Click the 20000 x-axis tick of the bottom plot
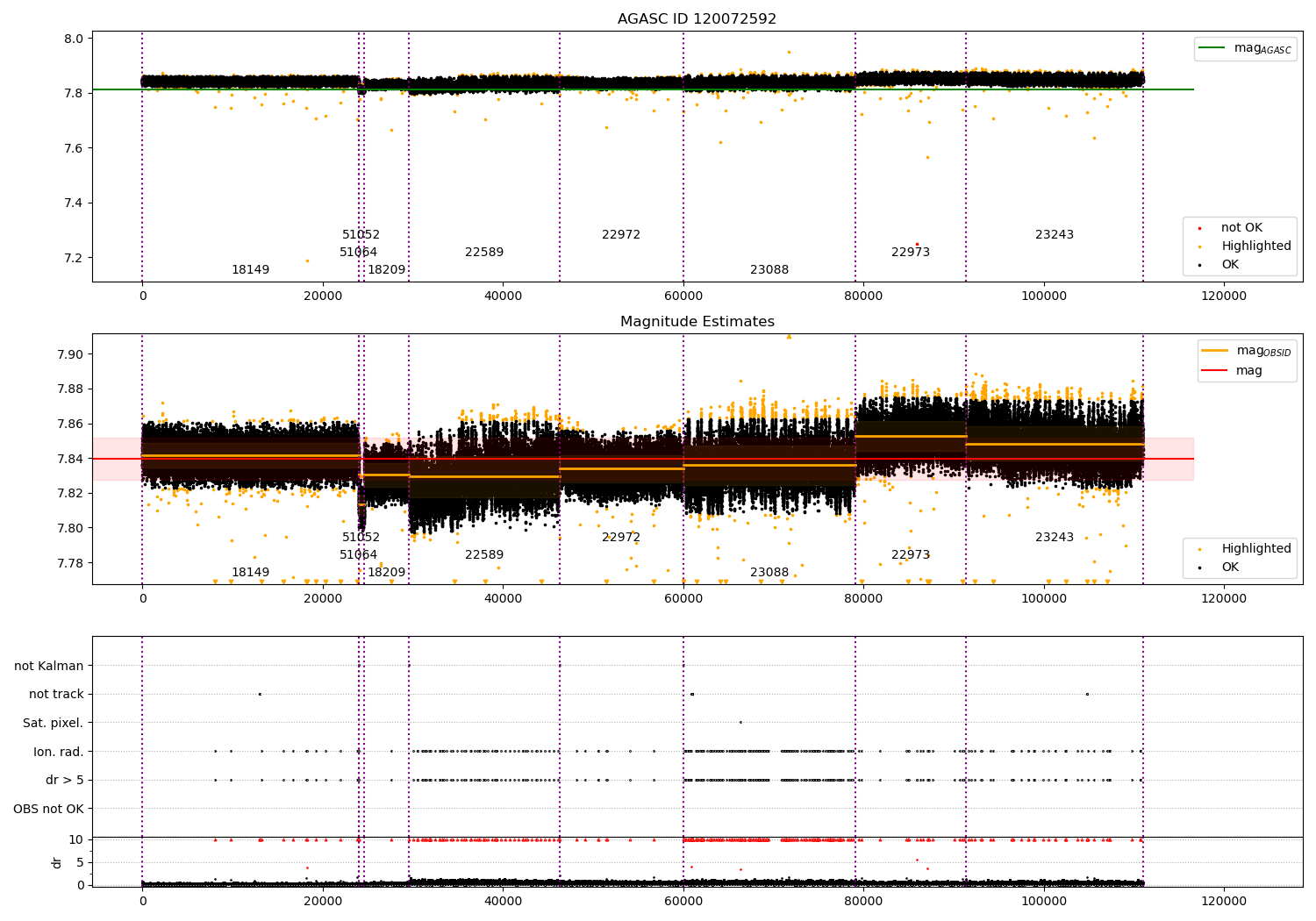This screenshot has height=921, width=1316. [x=323, y=902]
